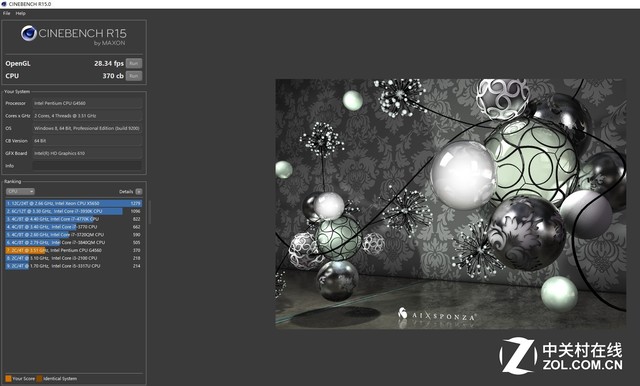The image size is (640, 386).
Task: Click the Cores x GHz value field
Action: pos(87,116)
